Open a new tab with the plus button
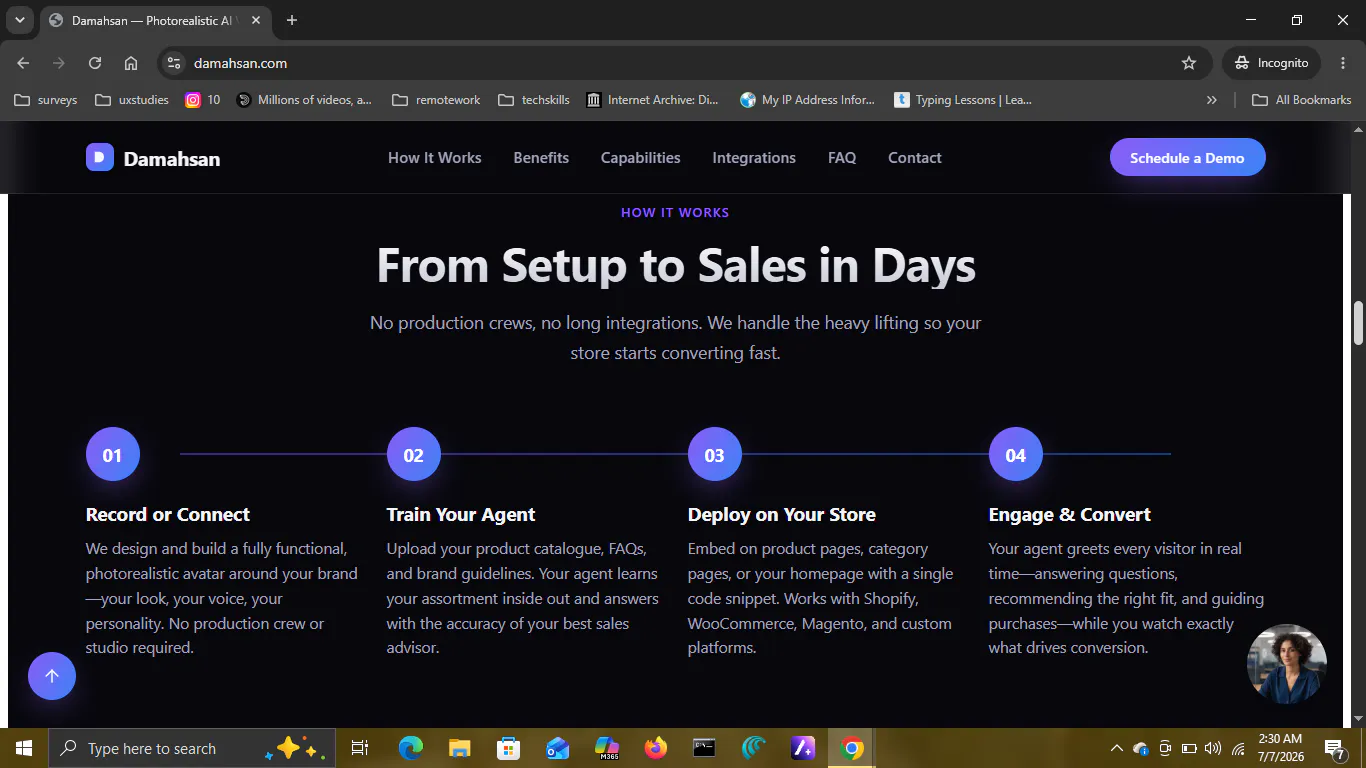The height and width of the screenshot is (768, 1366). 292,20
